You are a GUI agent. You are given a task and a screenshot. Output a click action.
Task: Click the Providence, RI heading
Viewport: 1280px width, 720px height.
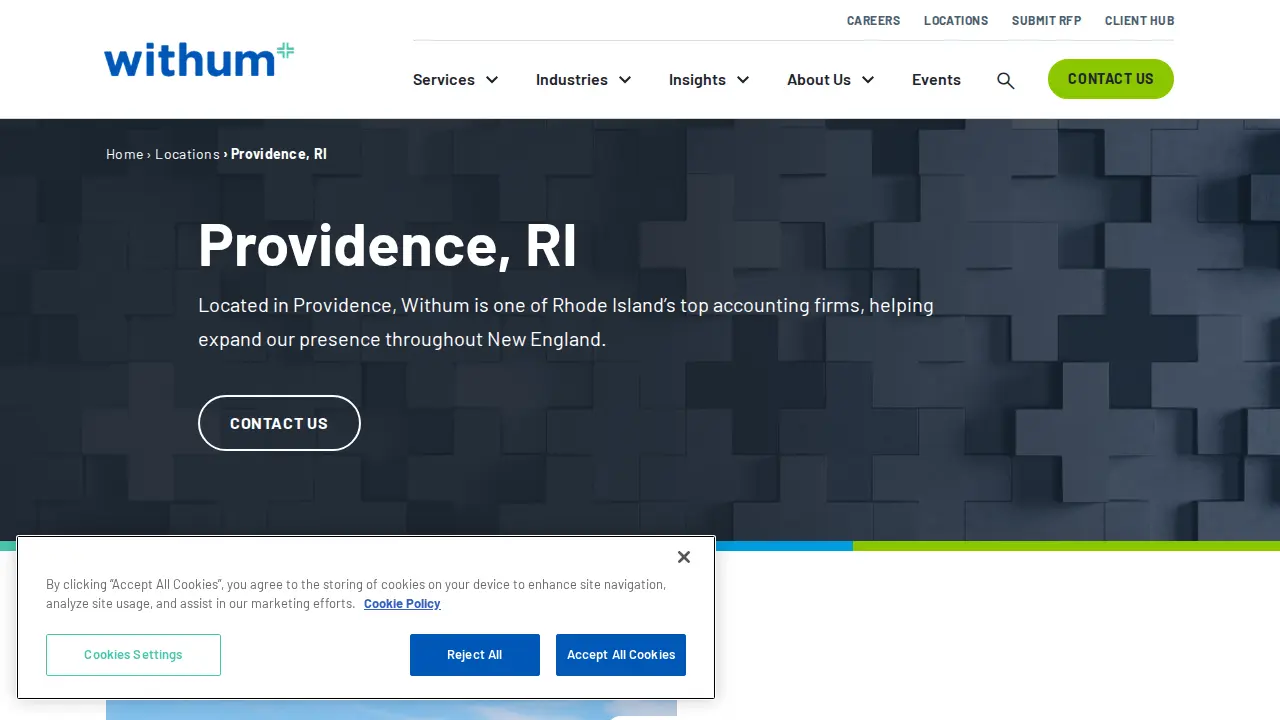[x=388, y=244]
